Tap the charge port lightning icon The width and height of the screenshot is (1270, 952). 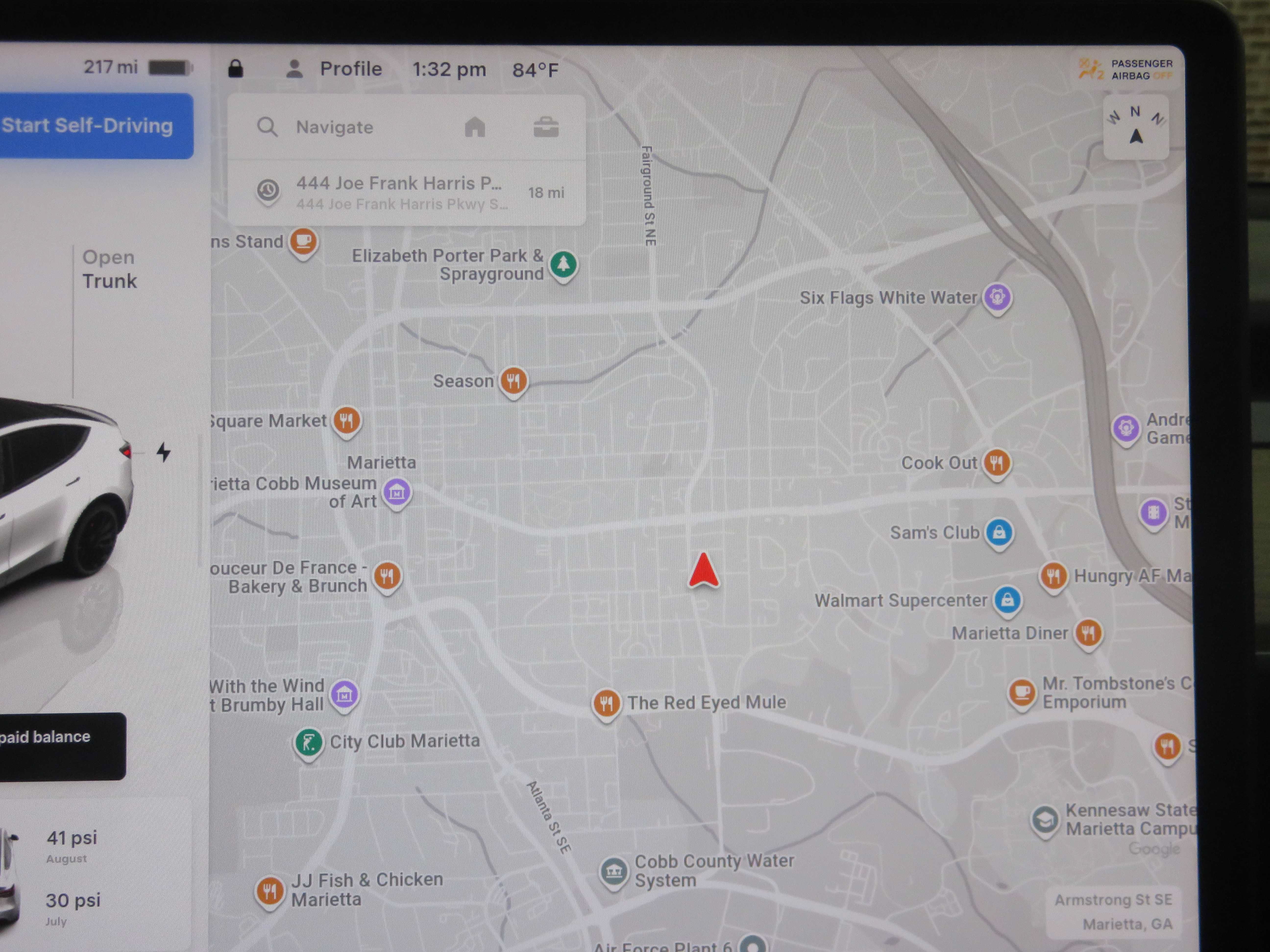coord(164,452)
